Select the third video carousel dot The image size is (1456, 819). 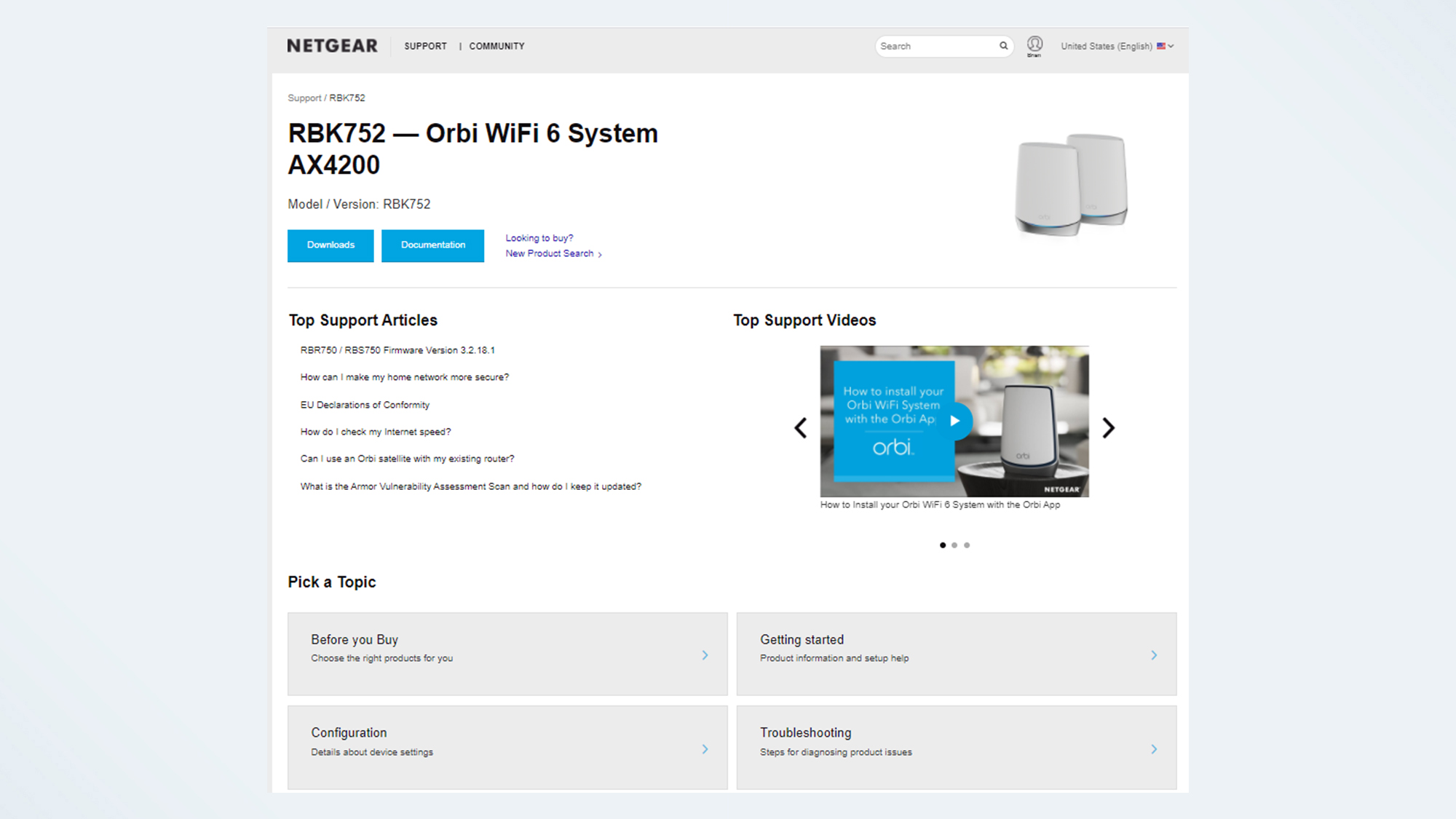tap(967, 545)
